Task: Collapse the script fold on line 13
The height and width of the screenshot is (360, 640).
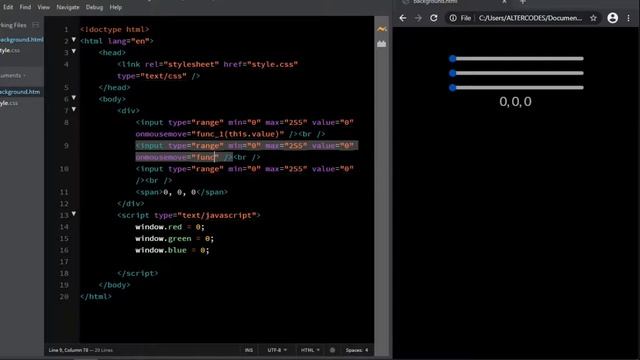Action: pos(74,214)
